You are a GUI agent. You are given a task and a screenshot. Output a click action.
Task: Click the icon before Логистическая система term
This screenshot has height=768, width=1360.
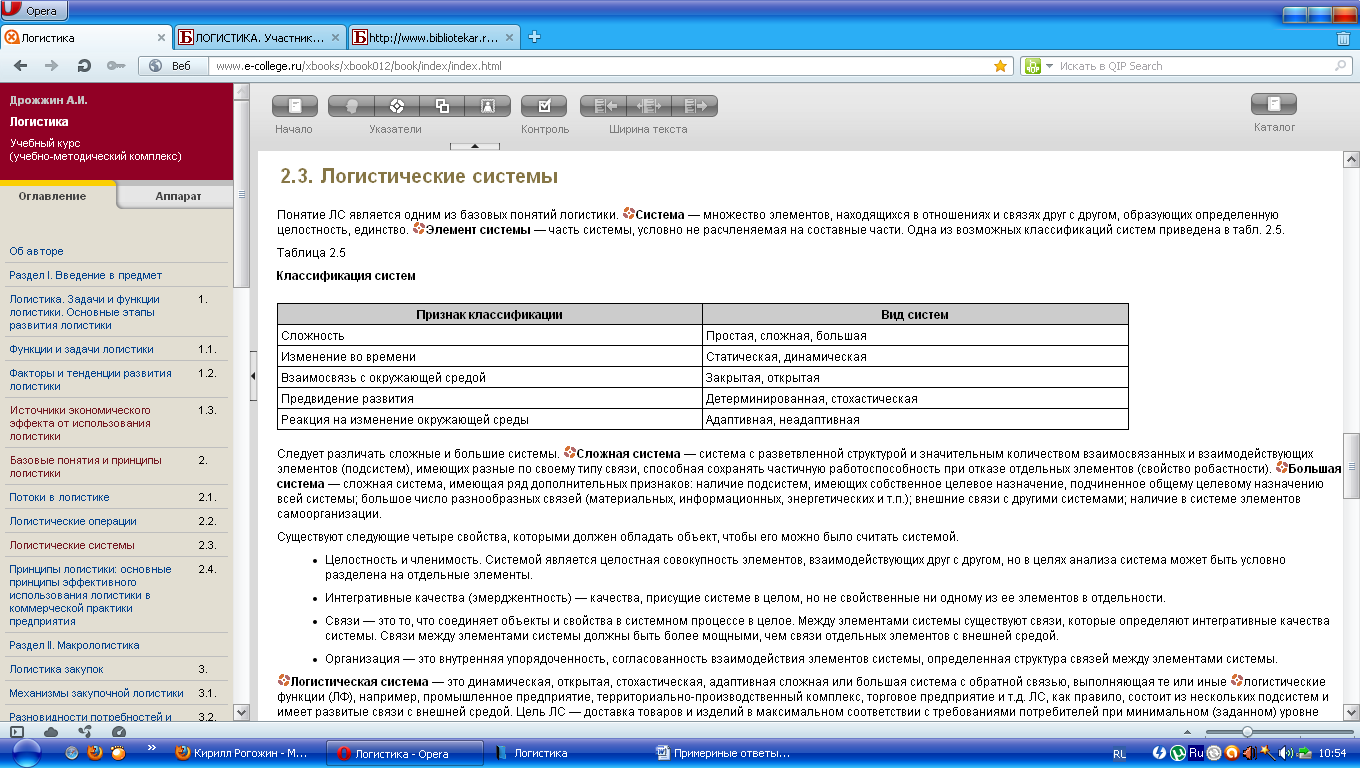pyautogui.click(x=283, y=681)
